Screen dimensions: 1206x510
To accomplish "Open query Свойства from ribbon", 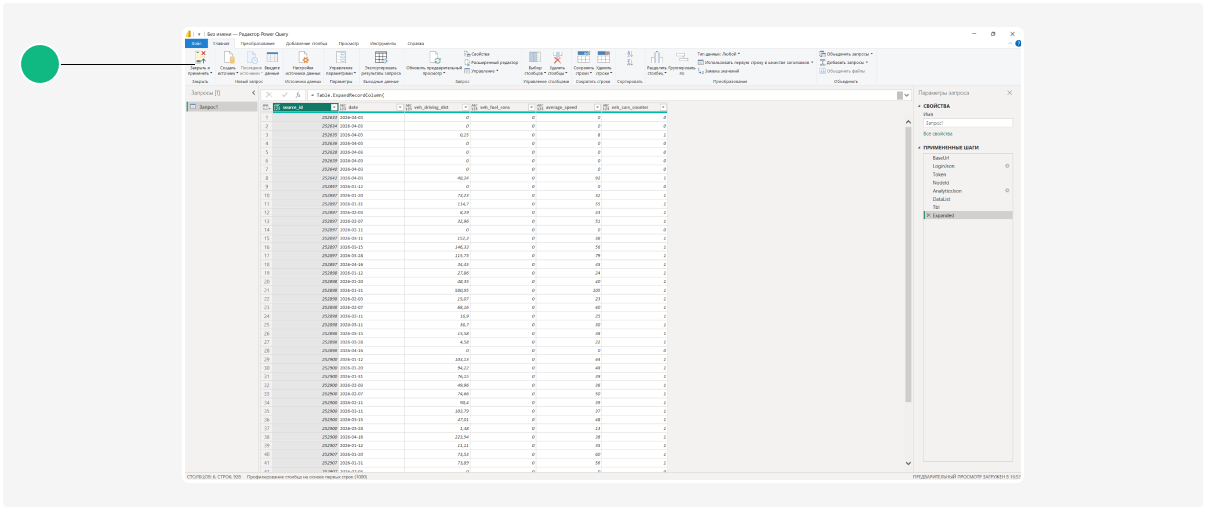I will click(477, 54).
